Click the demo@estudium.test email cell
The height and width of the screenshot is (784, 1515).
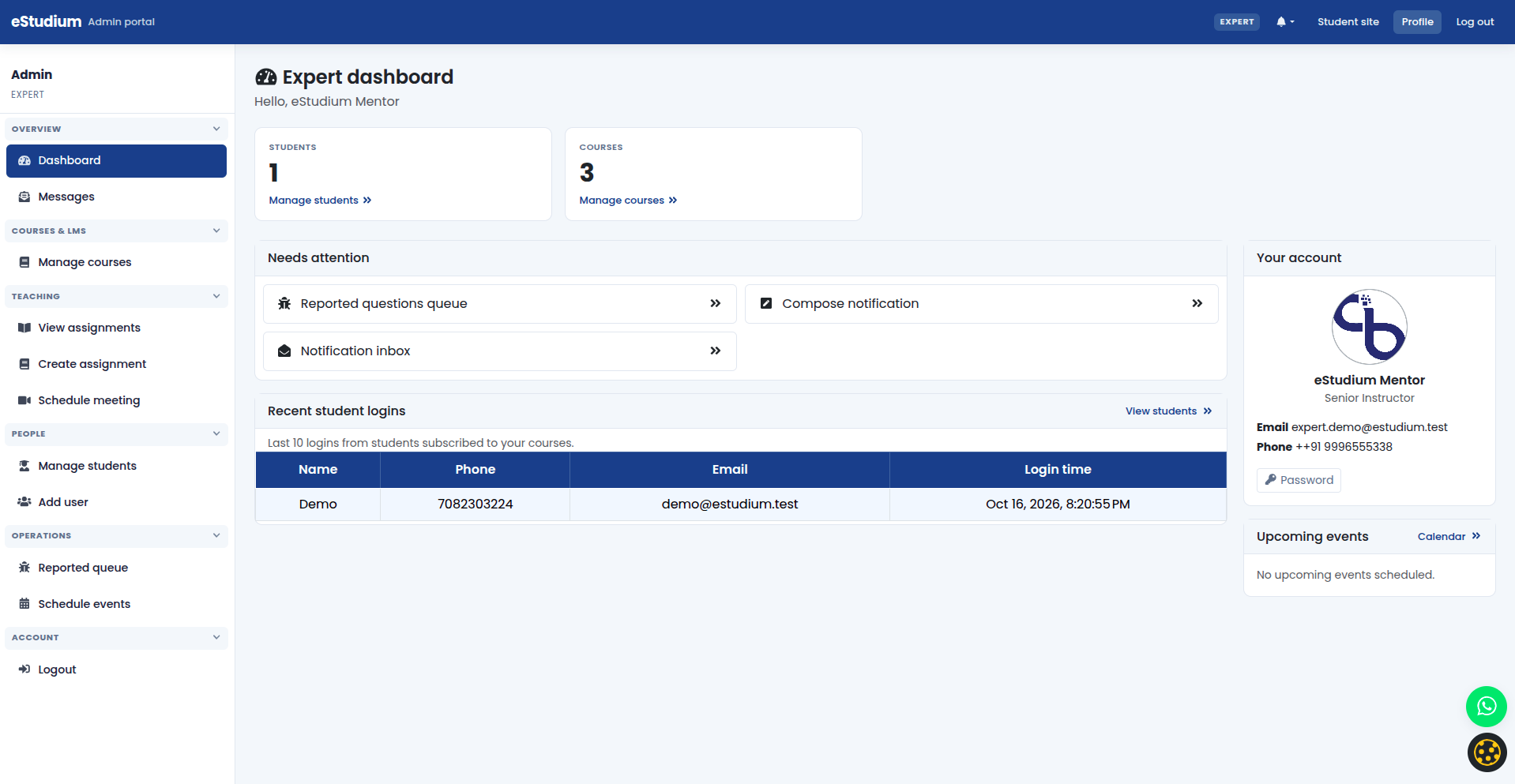pos(730,504)
